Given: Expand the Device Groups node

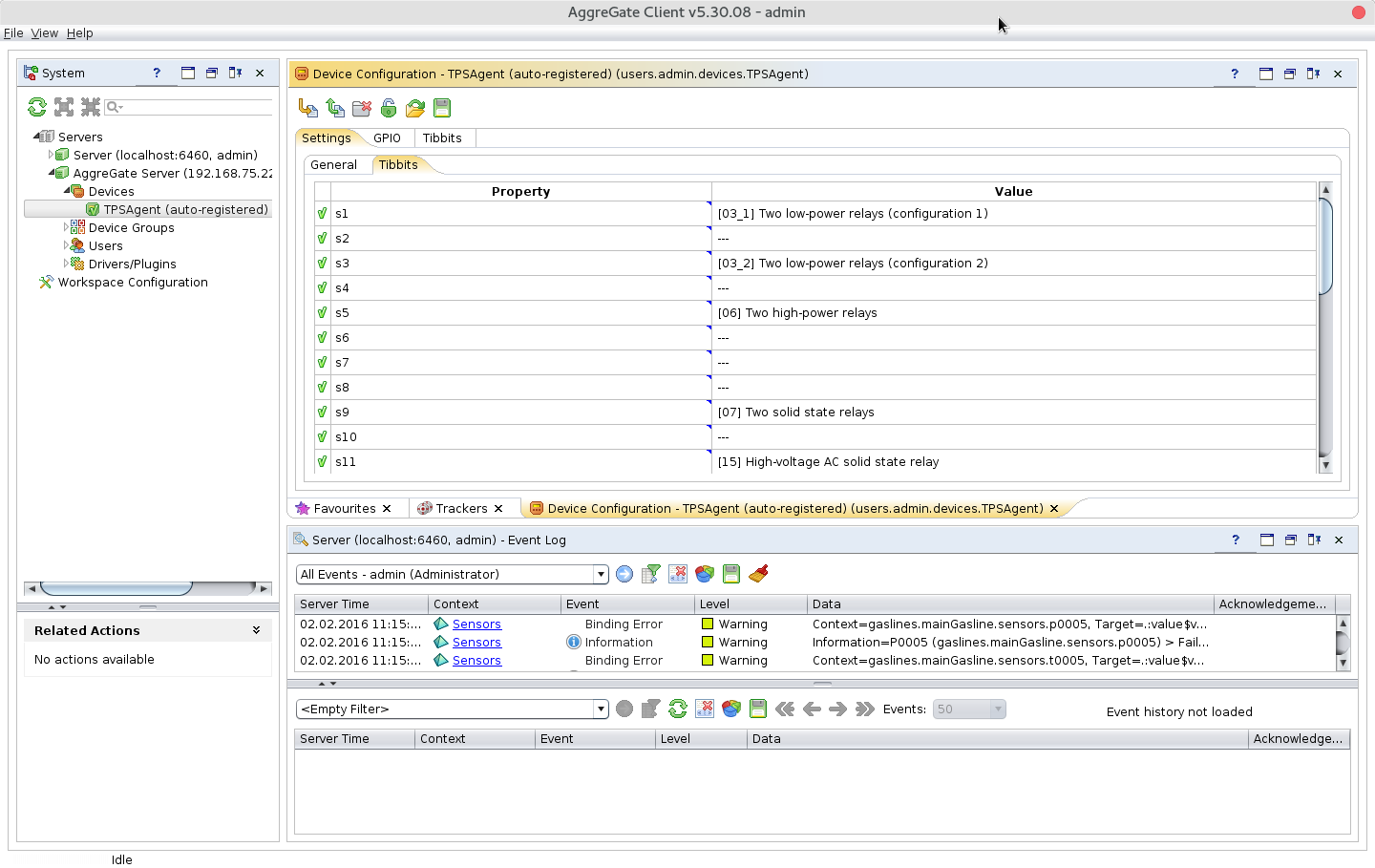Looking at the screenshot, I should tap(66, 227).
